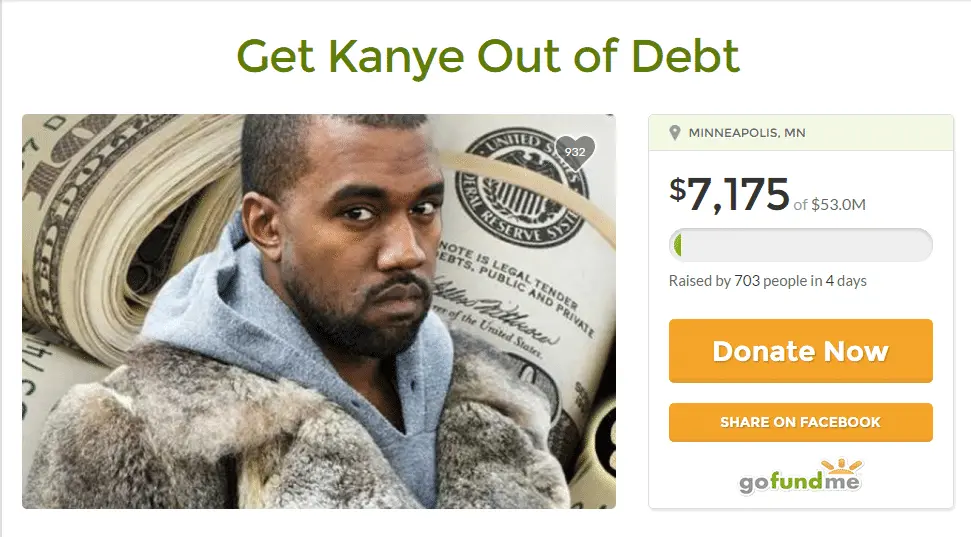This screenshot has width=971, height=537.
Task: Click the fundraising progress bar
Action: (x=800, y=245)
